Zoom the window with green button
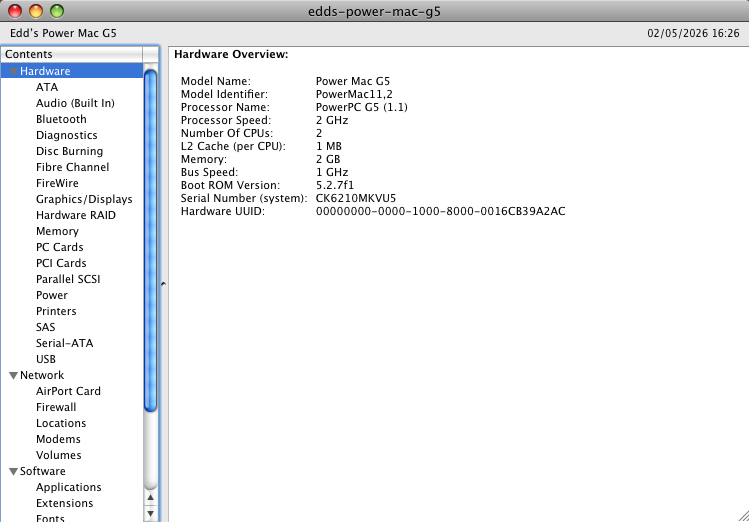The image size is (749, 522). point(57,11)
